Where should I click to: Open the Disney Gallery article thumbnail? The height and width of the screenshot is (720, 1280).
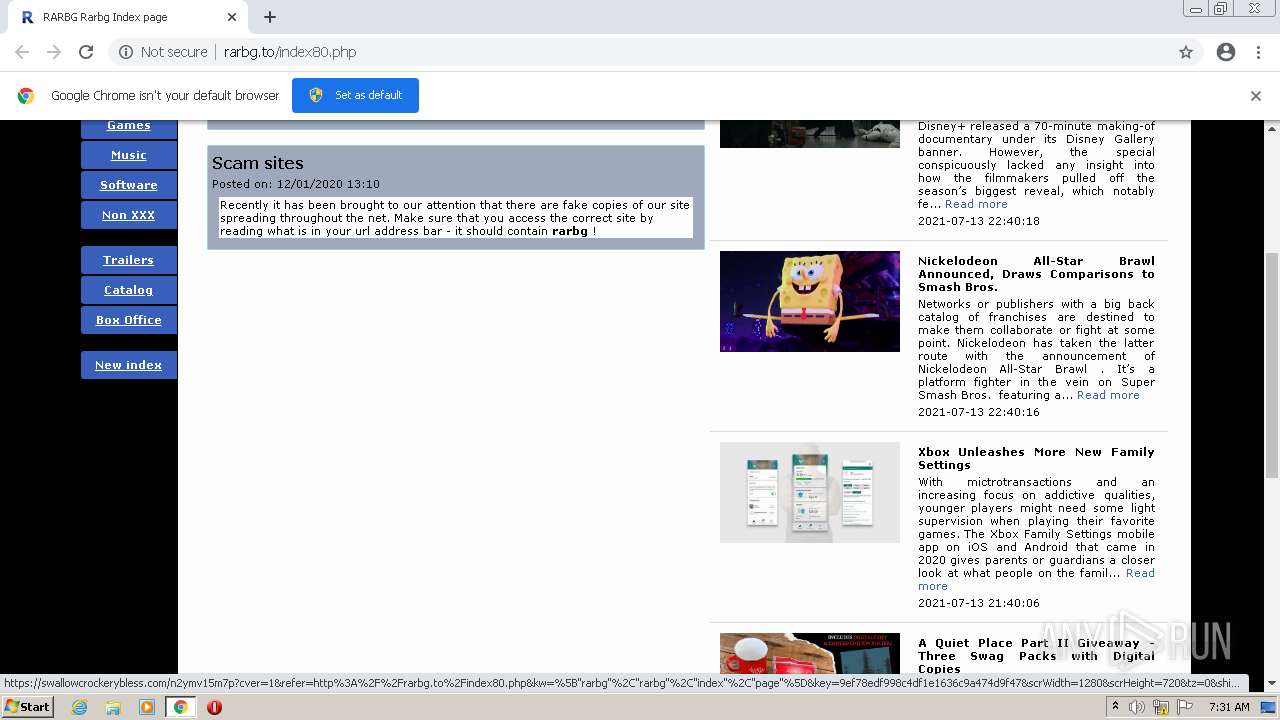(810, 134)
